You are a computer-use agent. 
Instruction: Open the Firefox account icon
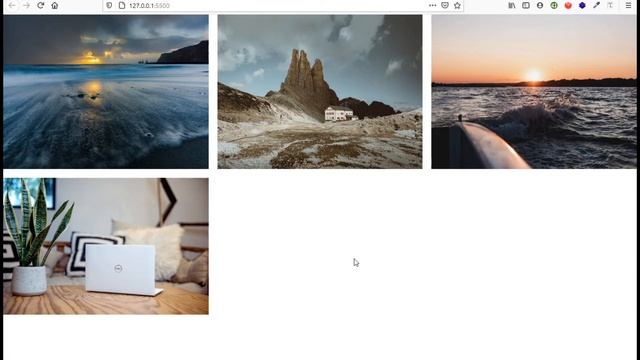click(540, 5)
